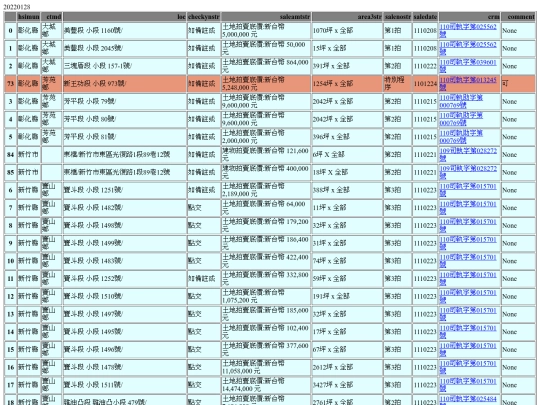Image resolution: width=540 pixels, height=405 pixels.
Task: Select the price cell showing '5,248,000 元'
Action: pos(266,84)
